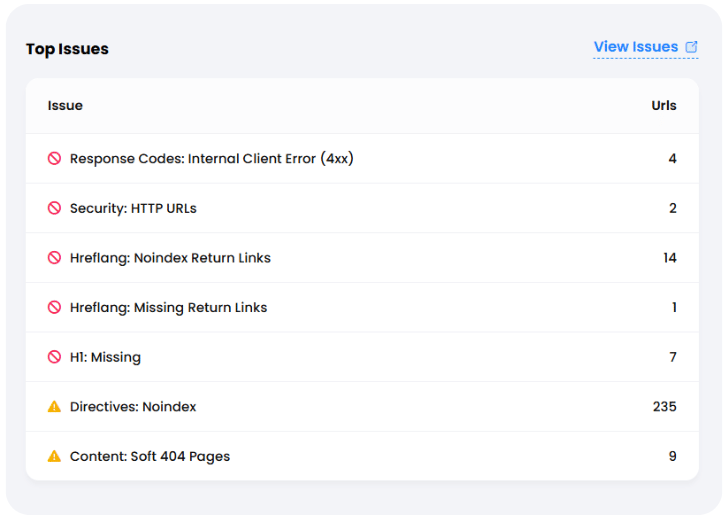Open Response Codes: Internal Client Error (4xx) issue

tap(211, 159)
